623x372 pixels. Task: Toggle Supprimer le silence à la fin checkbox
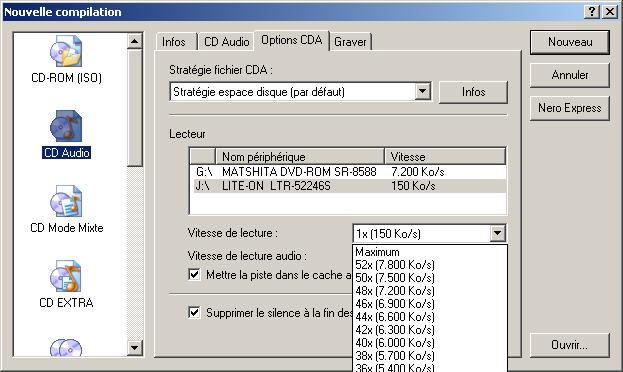pos(194,312)
